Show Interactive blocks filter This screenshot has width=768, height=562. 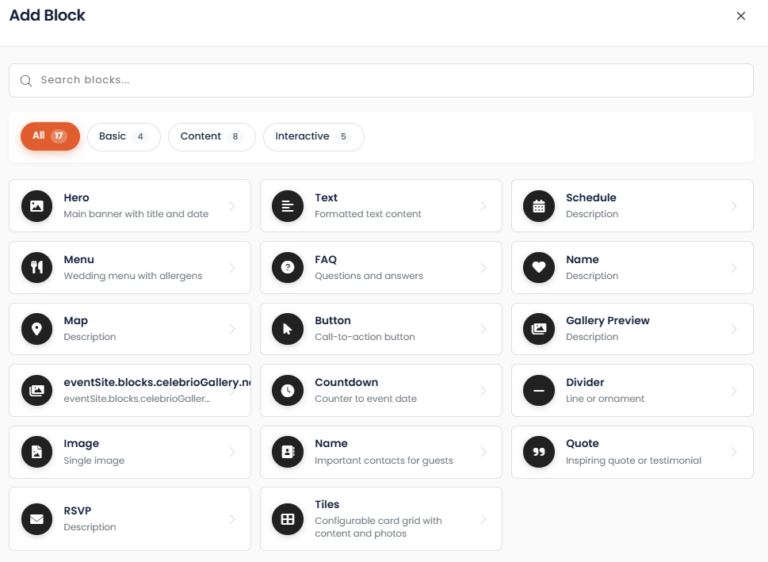(x=313, y=137)
